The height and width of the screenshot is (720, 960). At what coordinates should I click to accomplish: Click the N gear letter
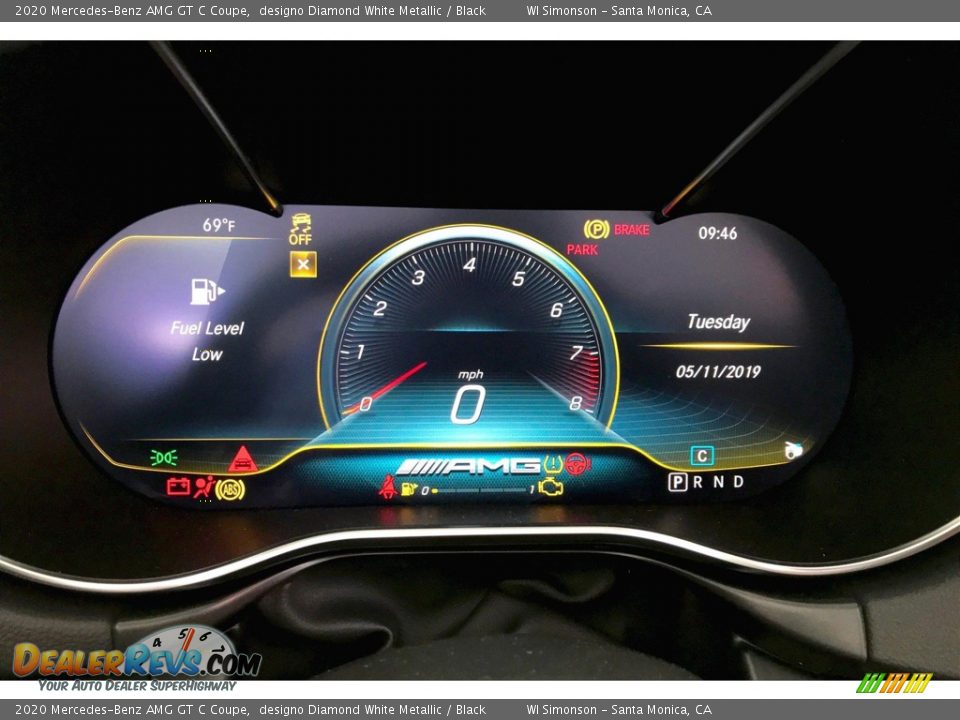719,482
